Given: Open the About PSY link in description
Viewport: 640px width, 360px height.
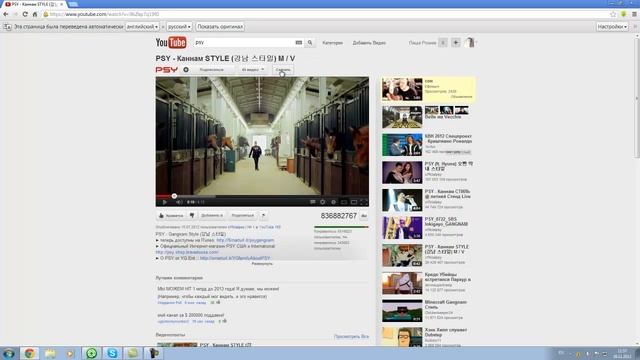Looking at the screenshot, I should point(235,258).
